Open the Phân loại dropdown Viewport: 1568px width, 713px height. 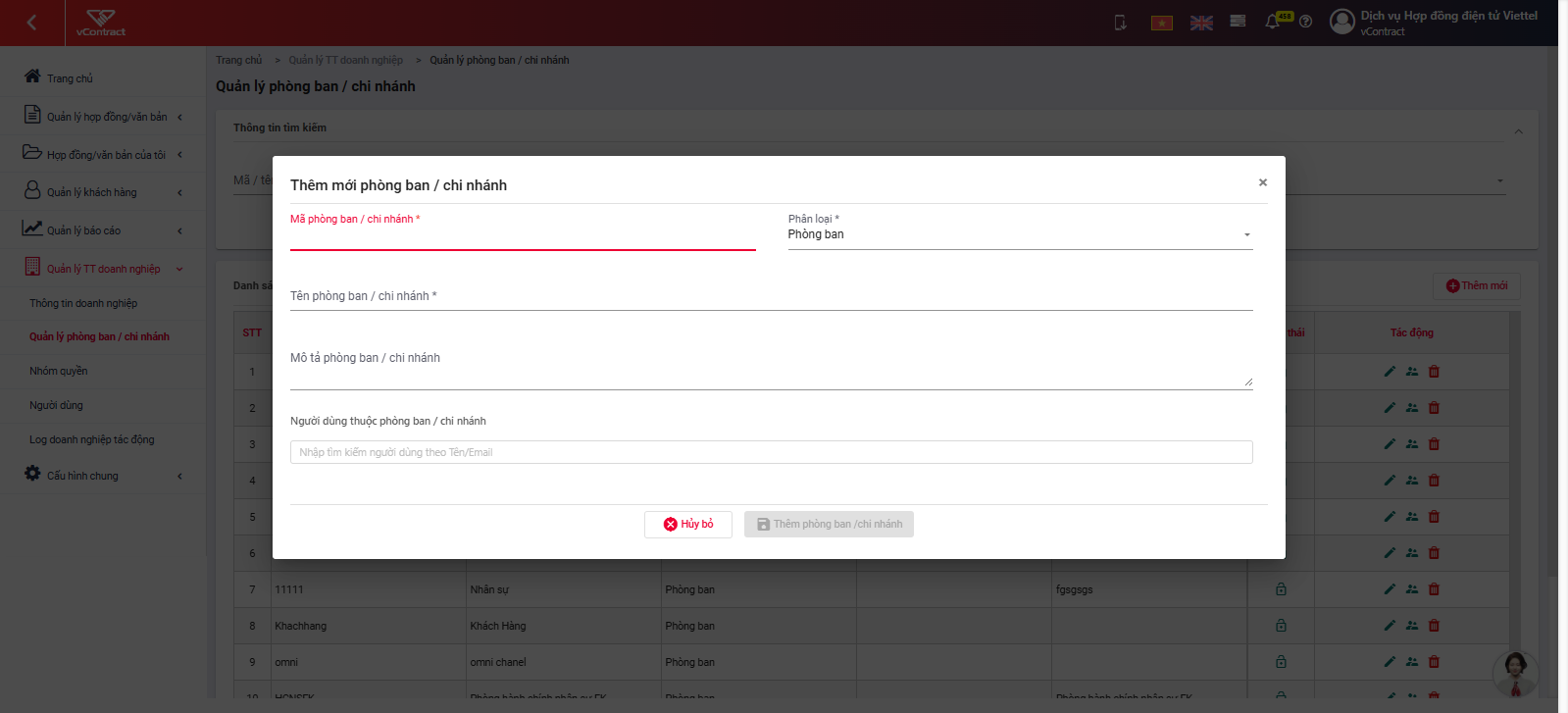(x=1020, y=234)
